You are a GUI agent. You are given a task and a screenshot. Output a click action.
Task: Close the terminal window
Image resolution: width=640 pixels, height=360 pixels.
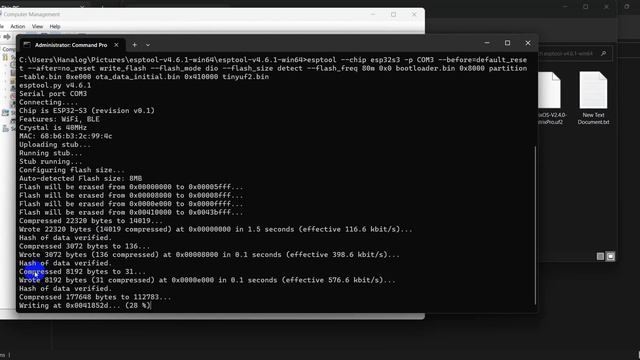528,43
